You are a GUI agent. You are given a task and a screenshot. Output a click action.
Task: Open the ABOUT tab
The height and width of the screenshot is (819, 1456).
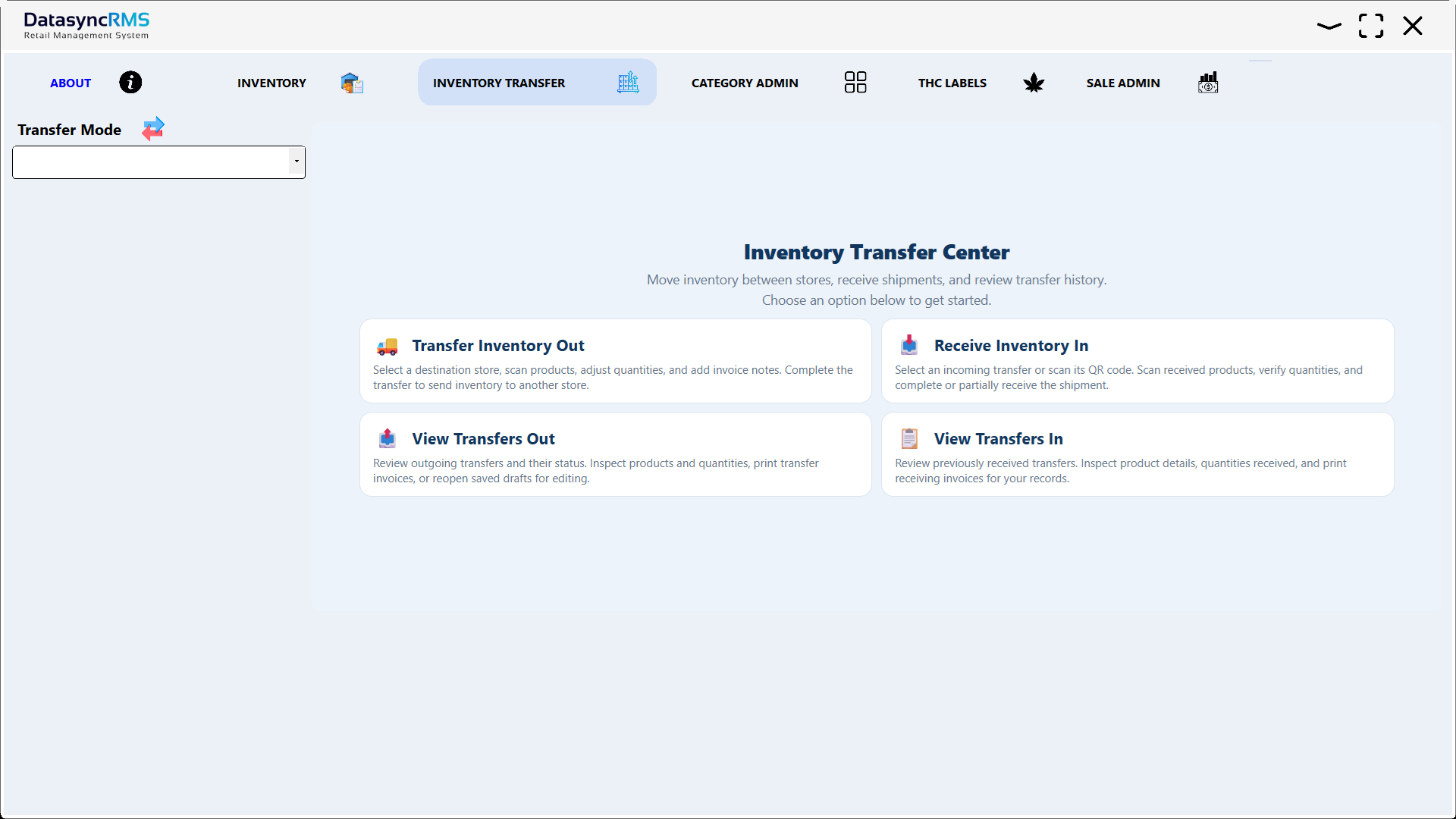pos(71,83)
